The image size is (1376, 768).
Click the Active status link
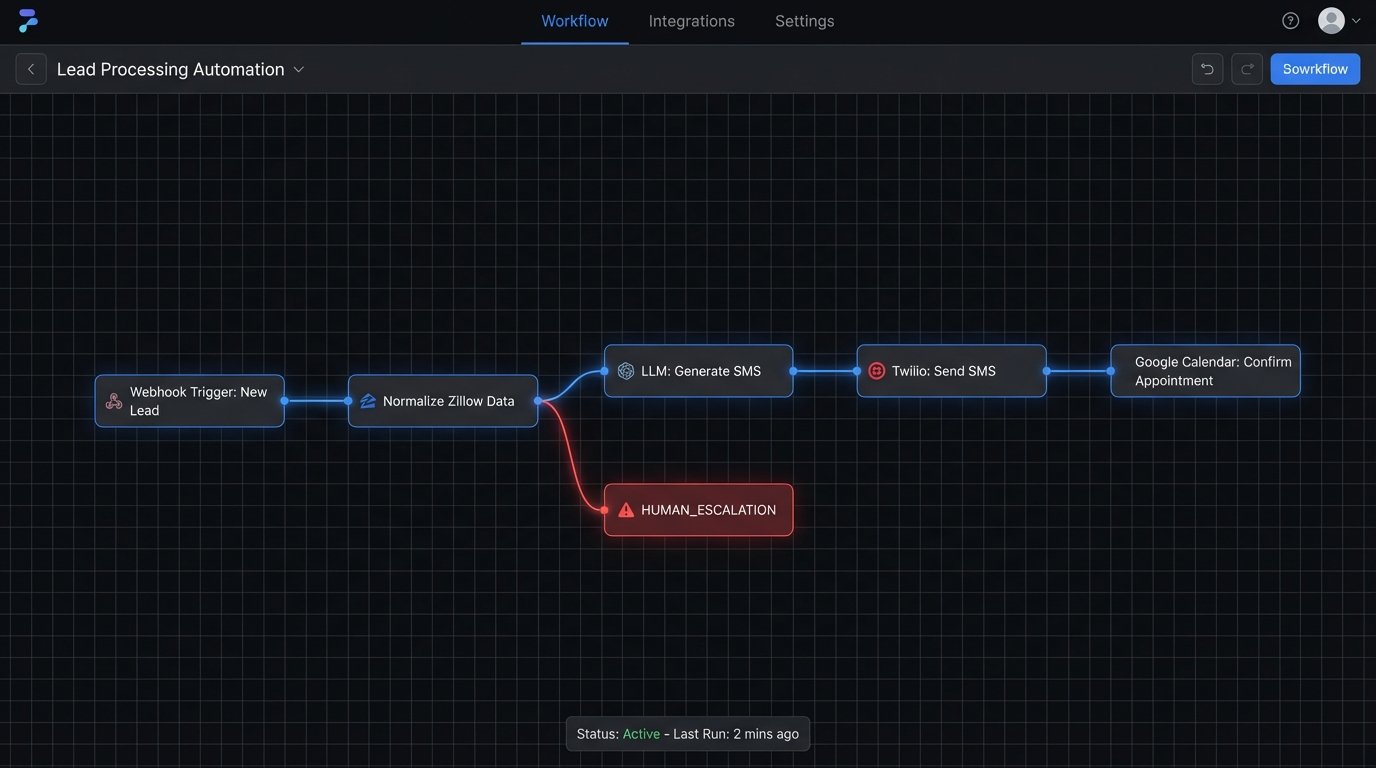point(640,733)
